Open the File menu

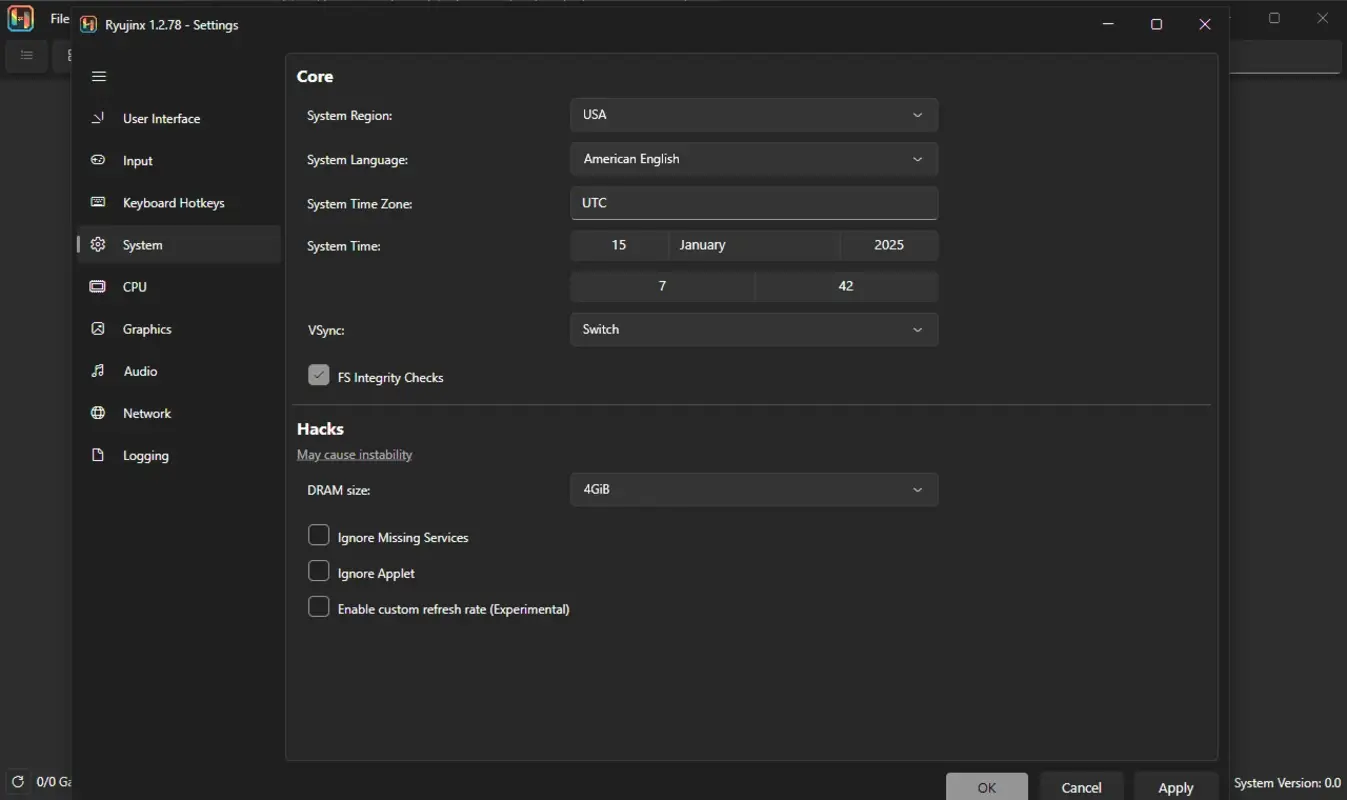tap(59, 18)
